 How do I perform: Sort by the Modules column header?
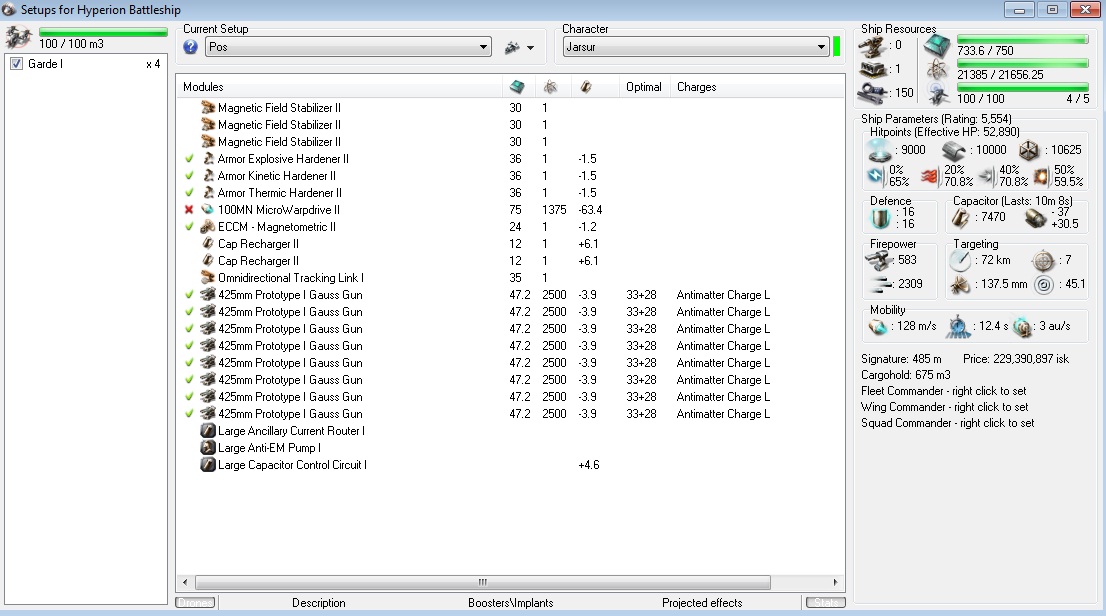click(x=203, y=87)
